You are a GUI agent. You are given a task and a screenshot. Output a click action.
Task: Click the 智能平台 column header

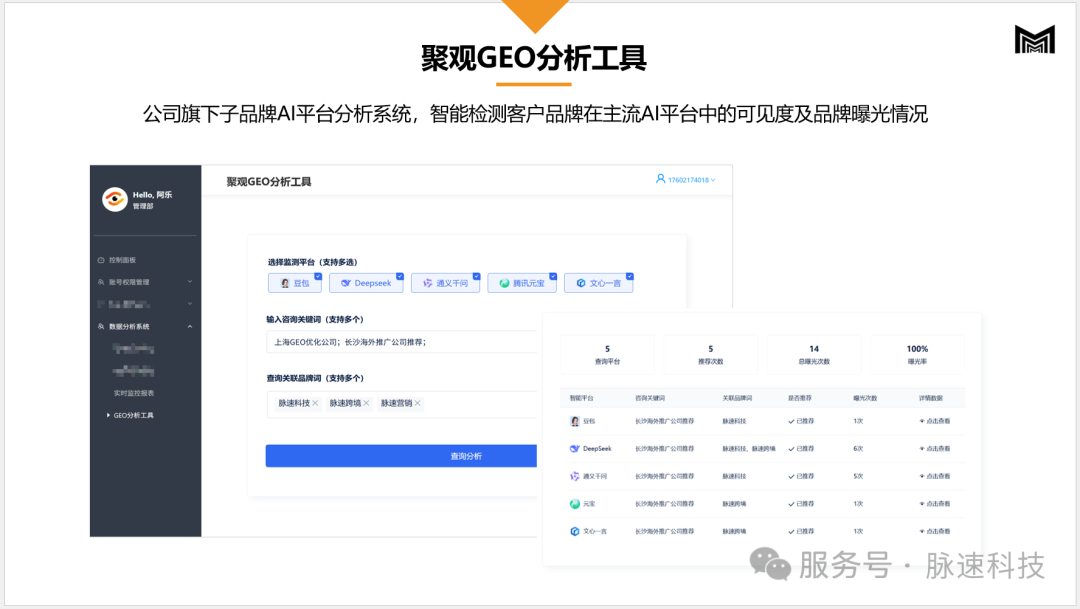coord(581,398)
